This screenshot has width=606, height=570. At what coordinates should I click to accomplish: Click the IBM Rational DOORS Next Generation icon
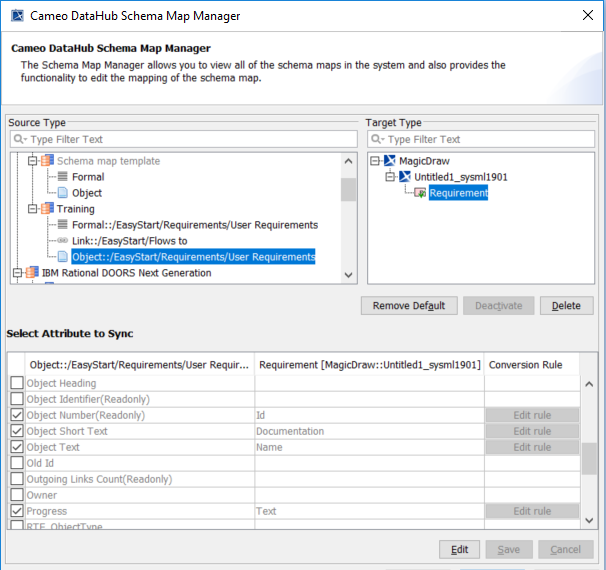(x=30, y=273)
